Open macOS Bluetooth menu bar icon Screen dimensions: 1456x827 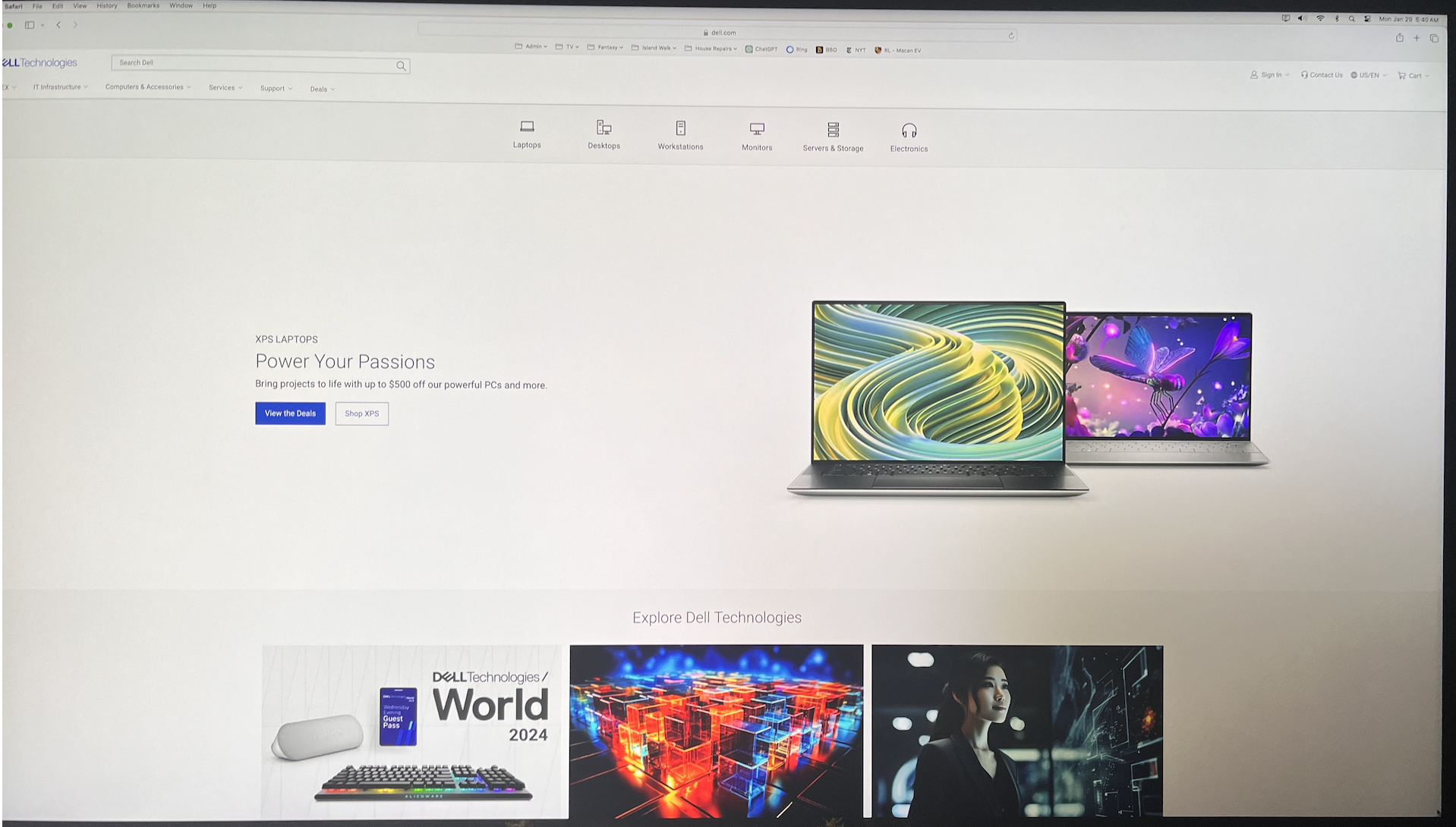click(x=1337, y=18)
